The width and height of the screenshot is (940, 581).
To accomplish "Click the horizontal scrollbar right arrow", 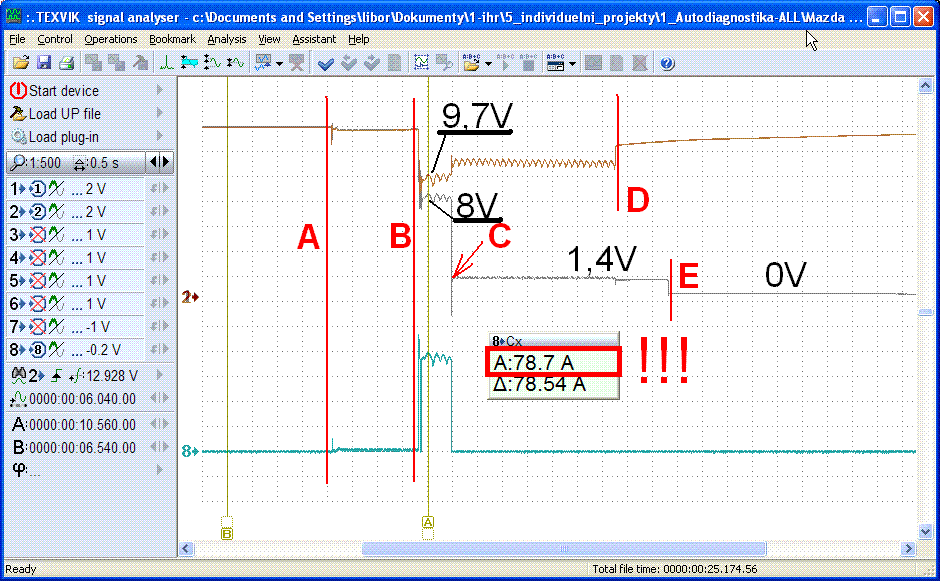I will click(909, 549).
